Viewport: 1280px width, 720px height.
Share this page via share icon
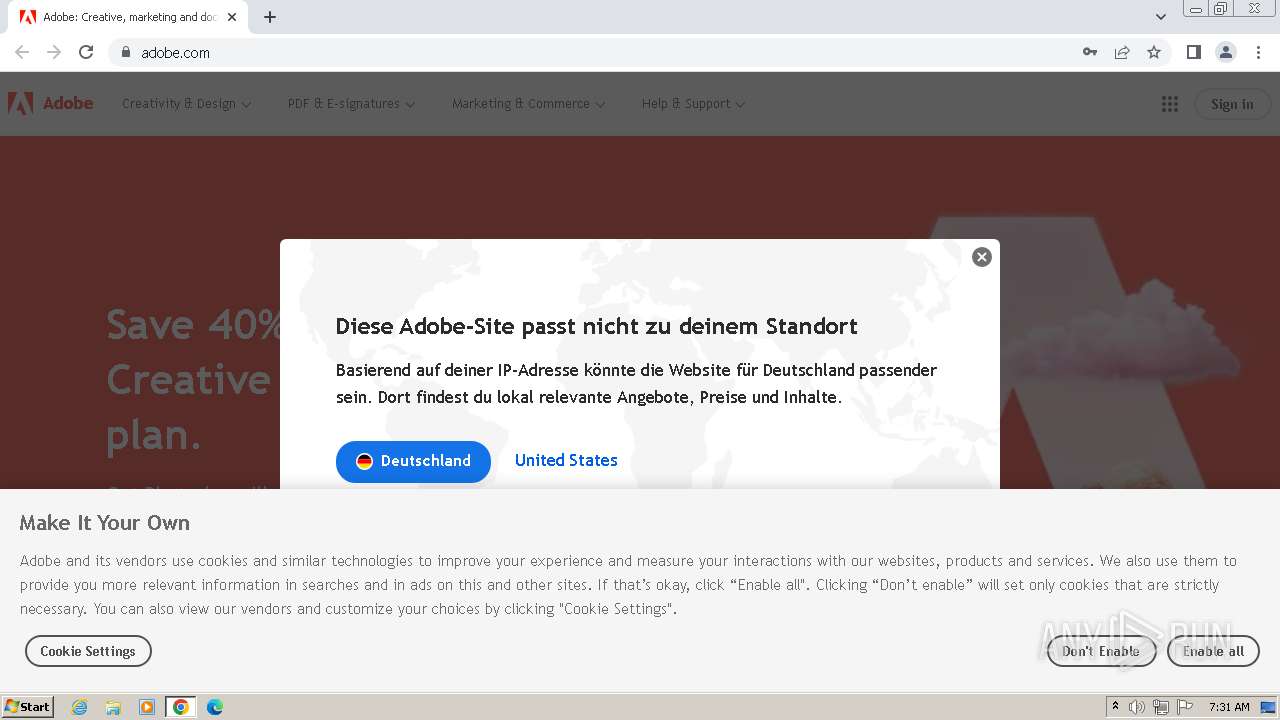tap(1122, 52)
